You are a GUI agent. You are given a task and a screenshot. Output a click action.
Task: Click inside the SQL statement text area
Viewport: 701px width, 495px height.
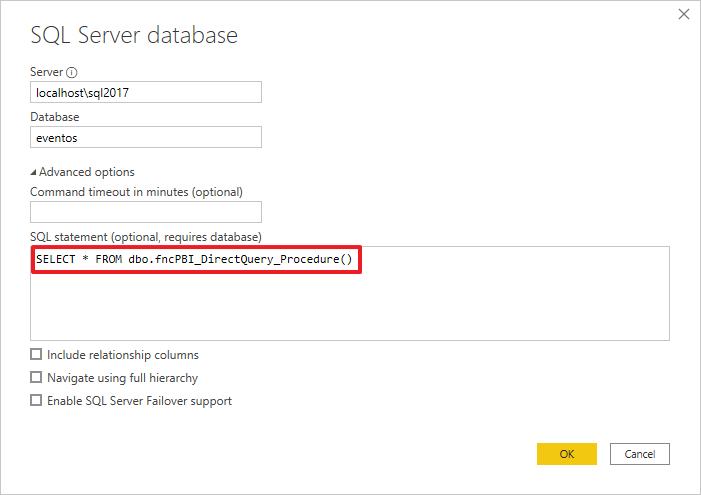(x=350, y=293)
